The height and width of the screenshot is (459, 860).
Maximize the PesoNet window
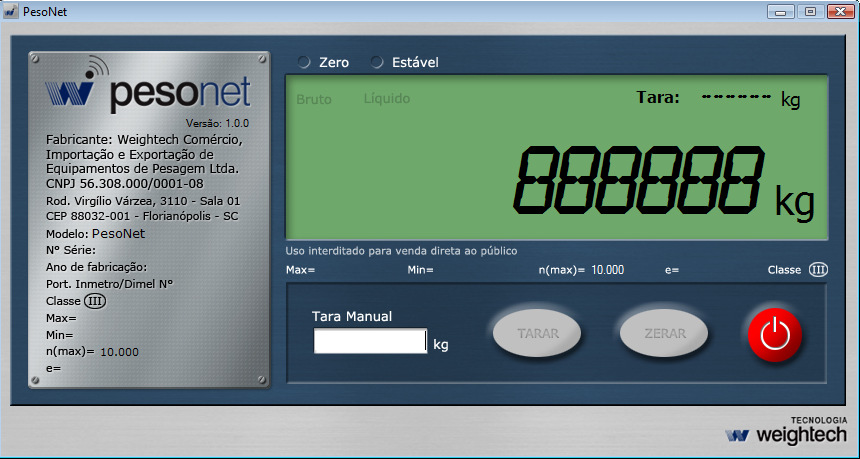coord(810,12)
